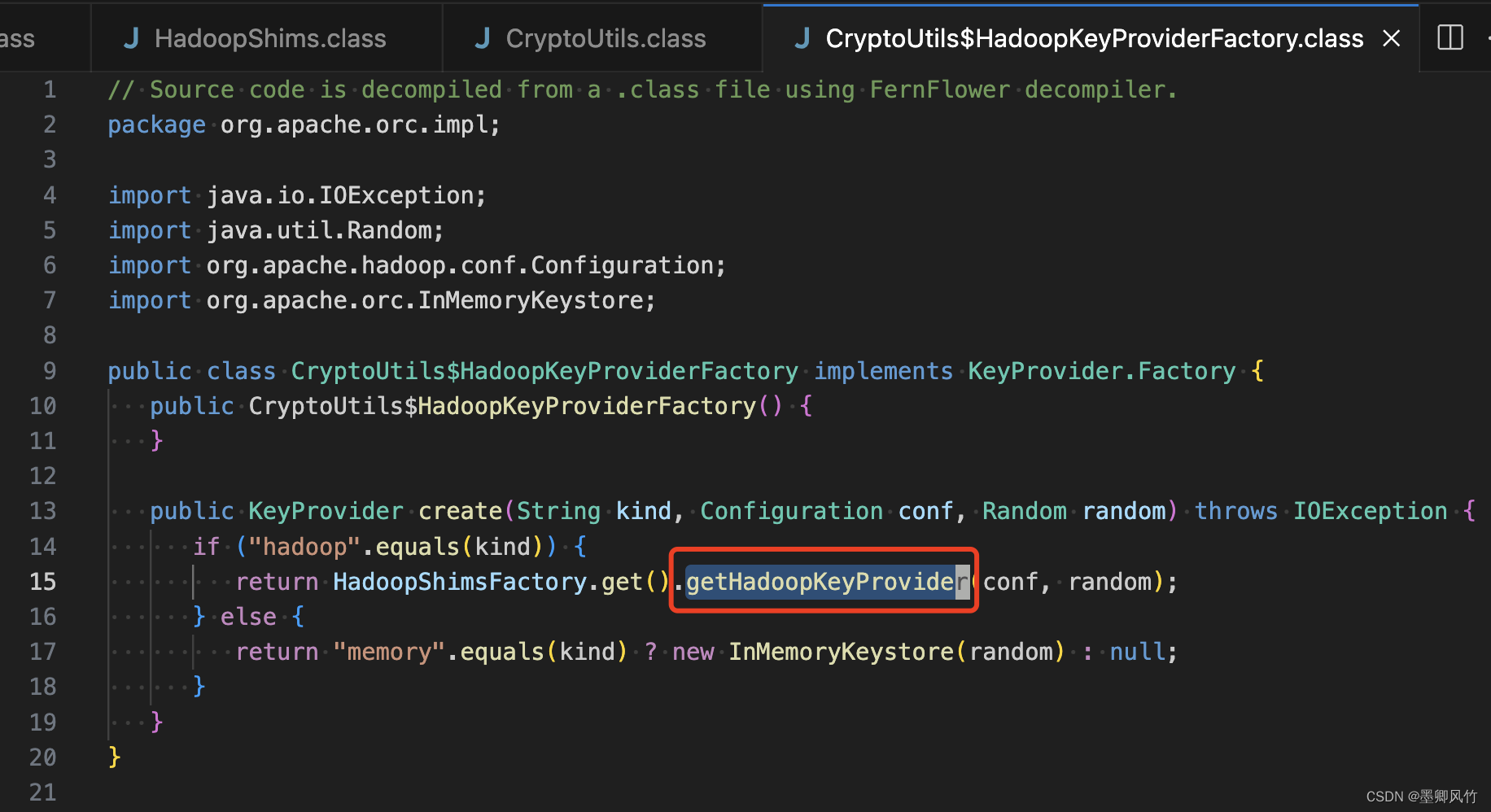Select the partially visible leftmost .class tab

20,37
